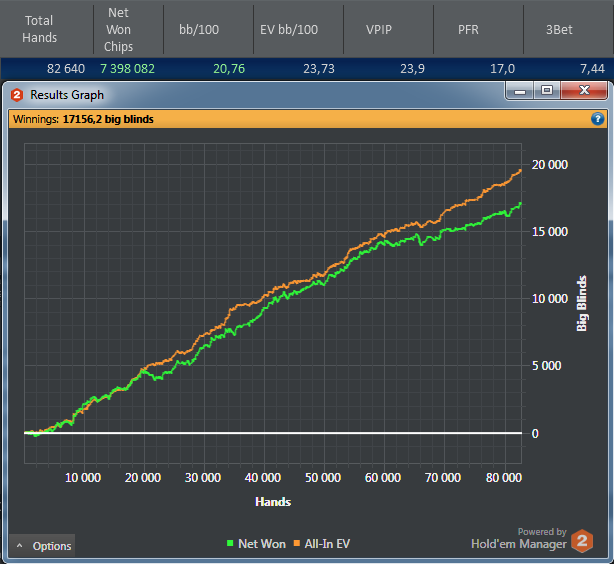Click the 30 000 x-axis label
Screen dimensions: 614x564
coord(203,478)
